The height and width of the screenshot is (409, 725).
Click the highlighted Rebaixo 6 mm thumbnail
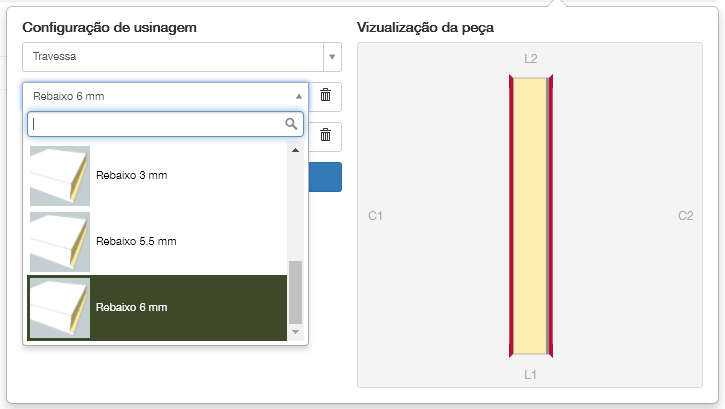click(59, 307)
